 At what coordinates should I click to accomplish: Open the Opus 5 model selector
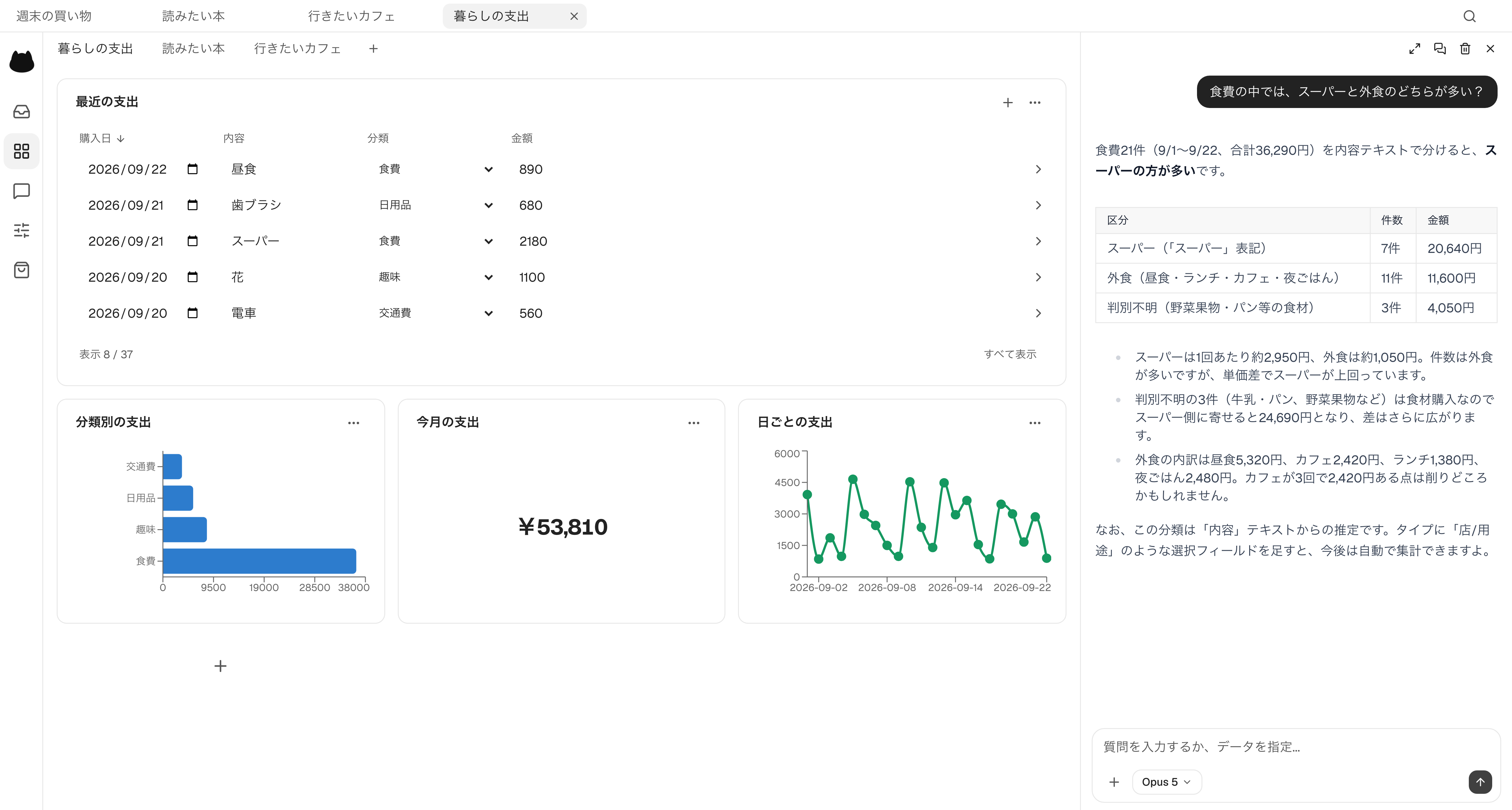(1167, 782)
